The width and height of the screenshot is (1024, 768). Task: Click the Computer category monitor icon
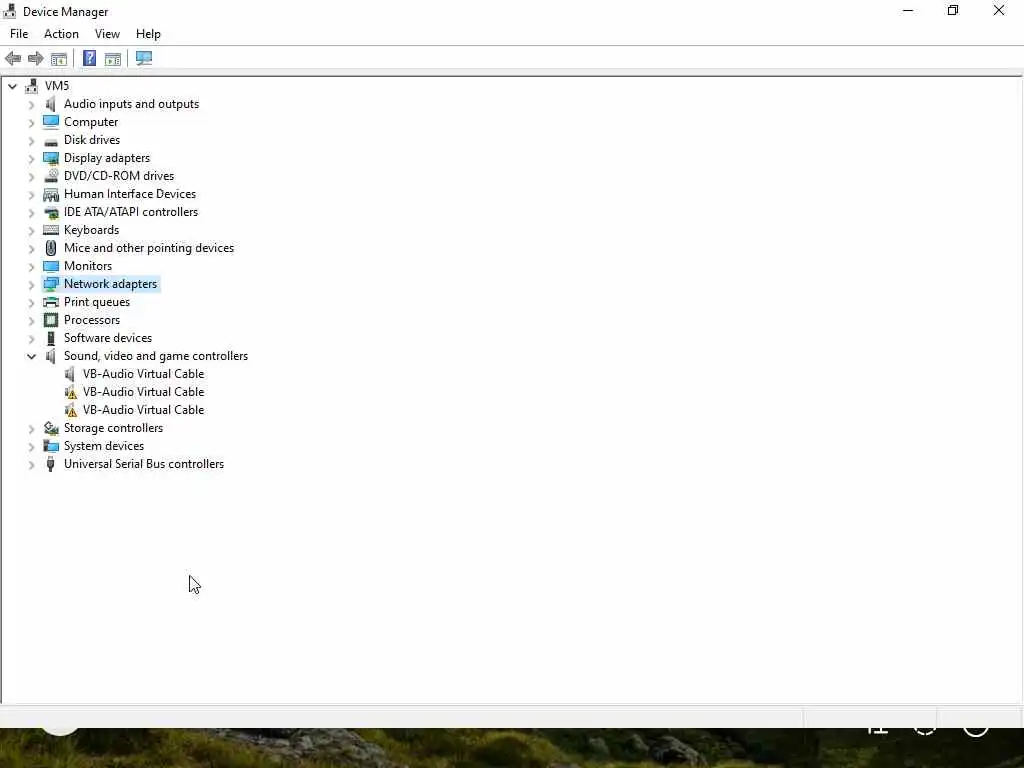(51, 122)
